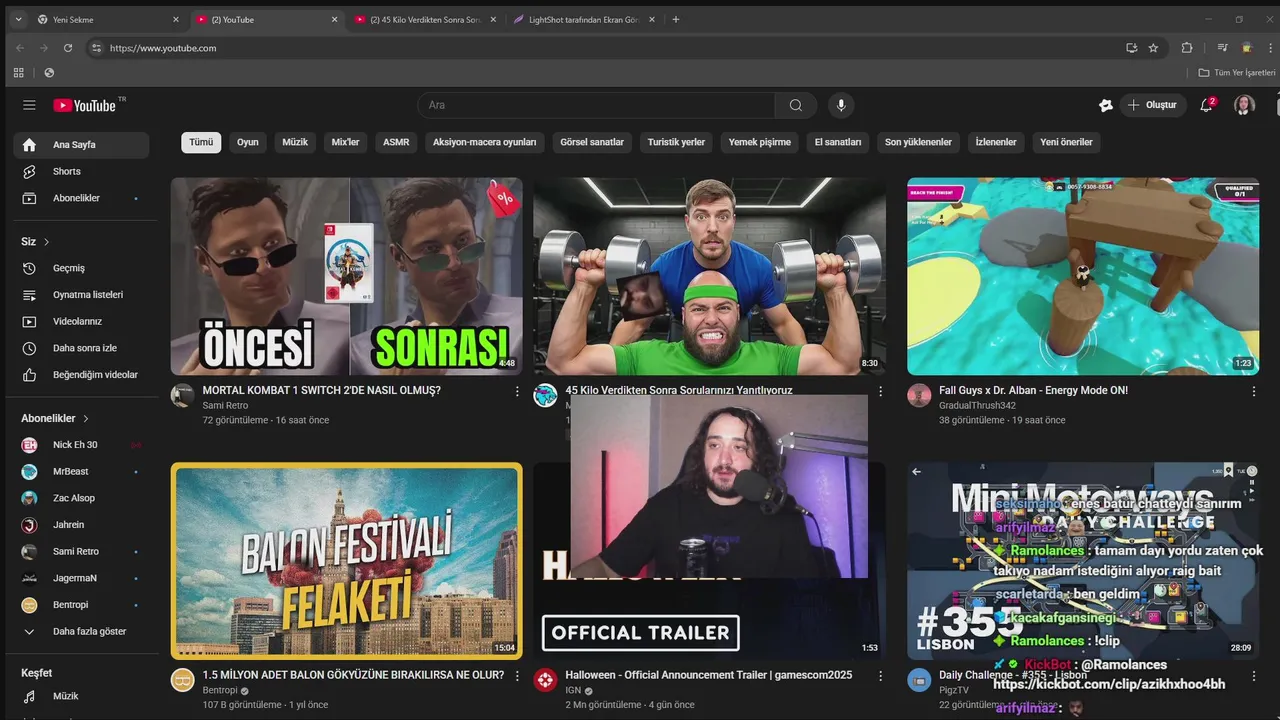Open Mortal Kombat 1 Switch 2 video title

[321, 391]
